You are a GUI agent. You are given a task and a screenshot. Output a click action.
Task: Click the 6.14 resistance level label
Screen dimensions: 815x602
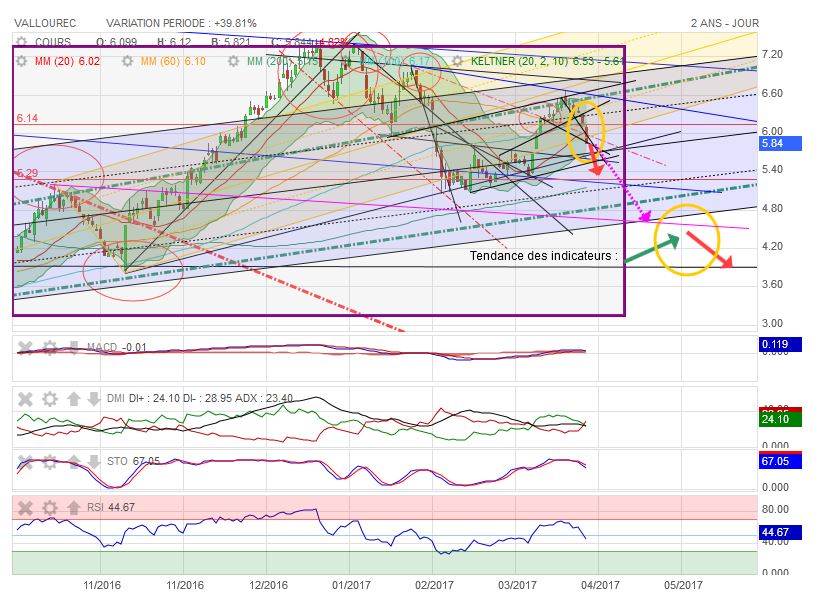point(27,119)
